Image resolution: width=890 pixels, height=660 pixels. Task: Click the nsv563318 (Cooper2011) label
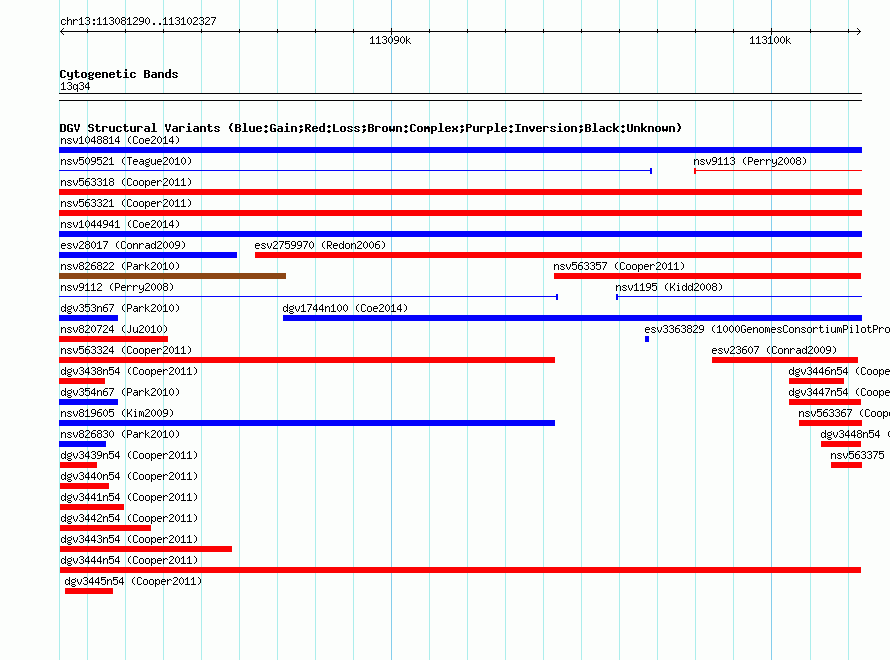point(126,182)
